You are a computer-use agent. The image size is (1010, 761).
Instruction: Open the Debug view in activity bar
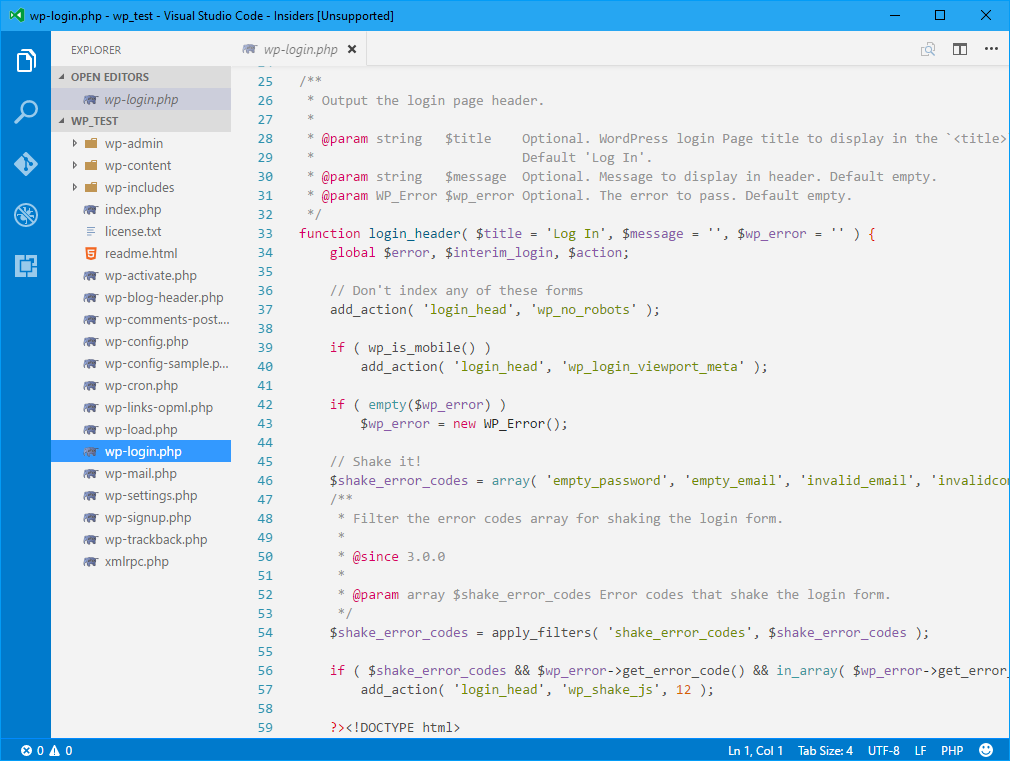(26, 215)
